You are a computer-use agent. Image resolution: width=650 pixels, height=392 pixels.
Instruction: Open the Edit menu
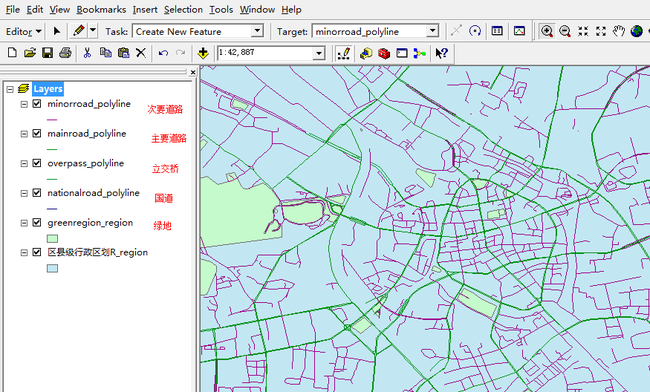point(35,10)
